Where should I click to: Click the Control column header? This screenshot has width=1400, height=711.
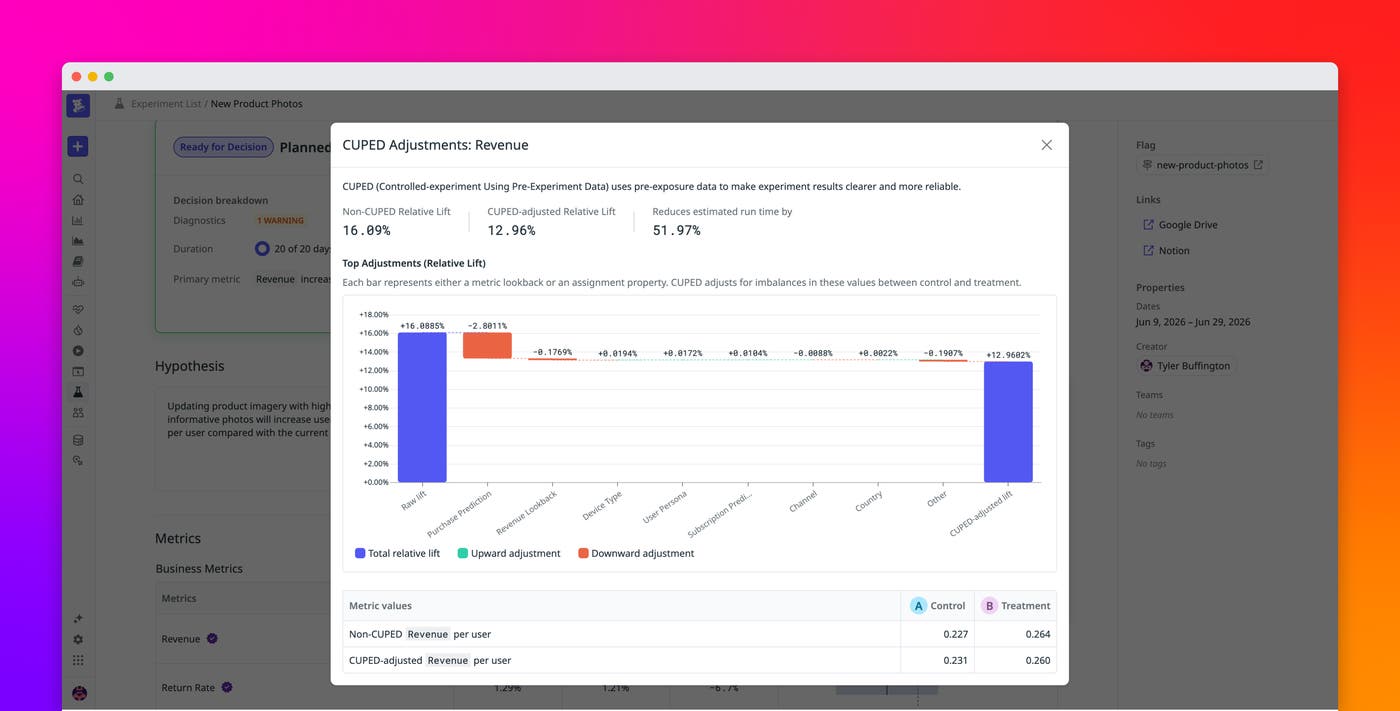(x=938, y=606)
